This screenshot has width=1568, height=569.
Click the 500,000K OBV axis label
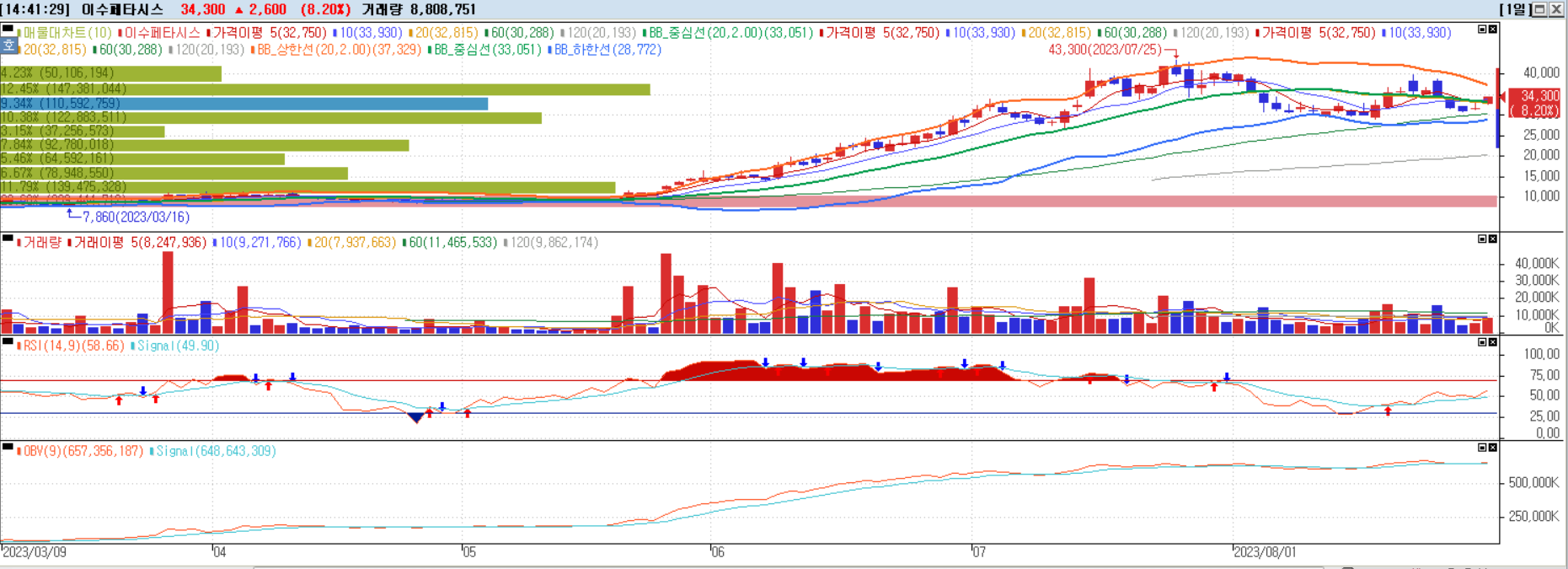pos(1534,483)
